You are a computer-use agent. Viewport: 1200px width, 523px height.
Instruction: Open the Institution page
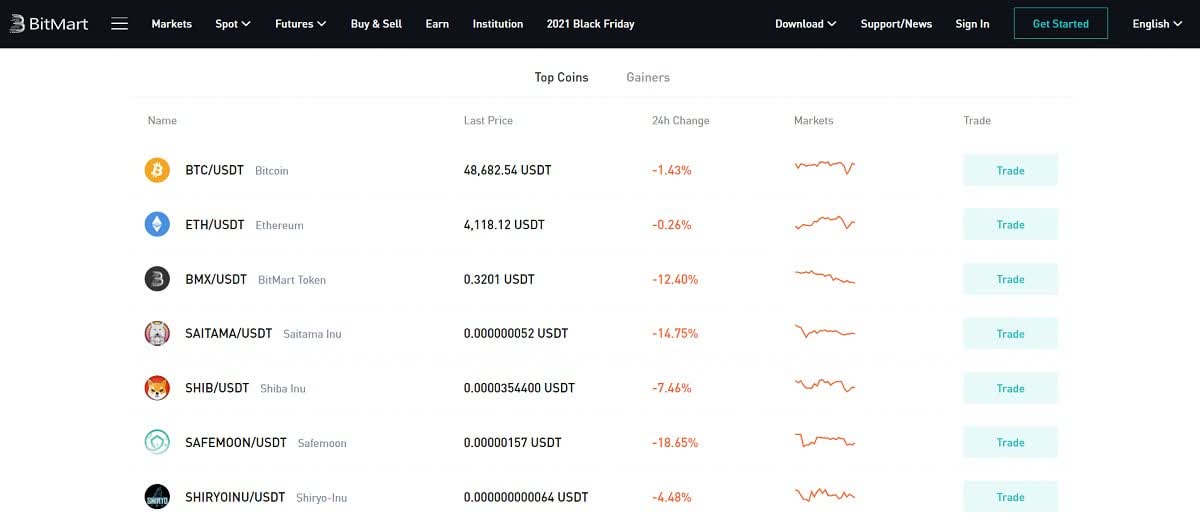pyautogui.click(x=498, y=24)
